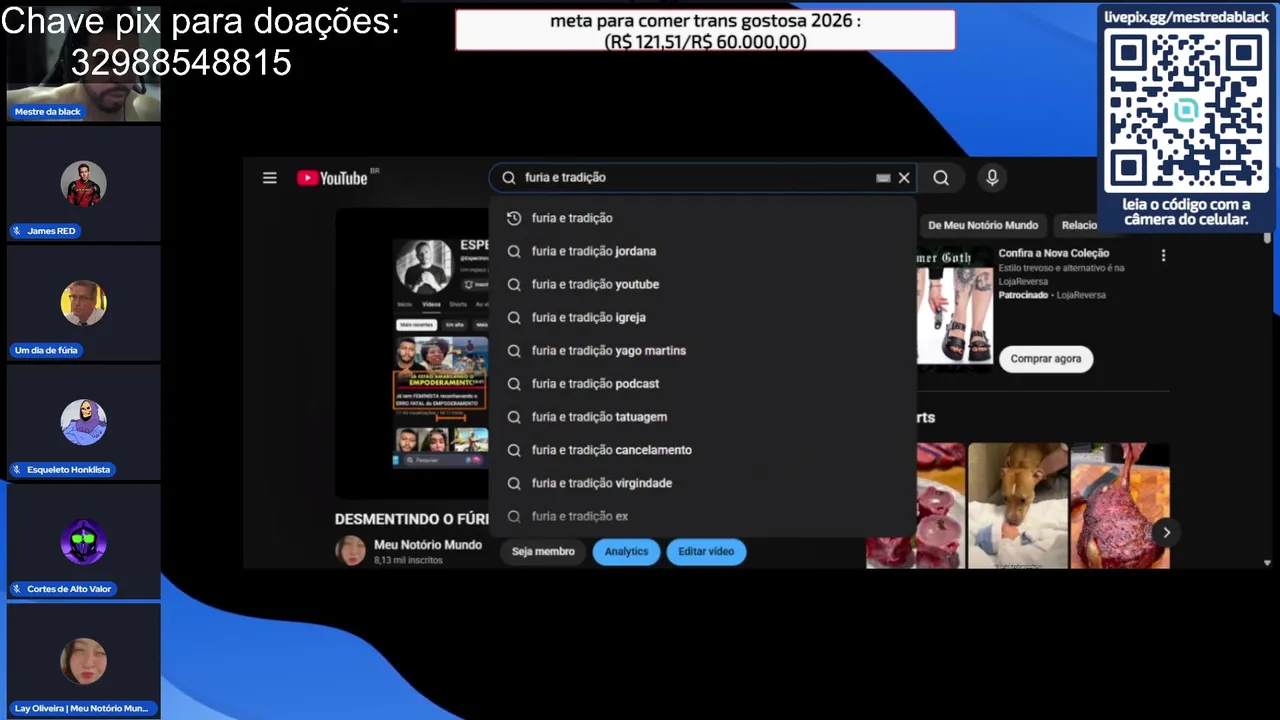Click the donation goal banner at the top

point(705,30)
